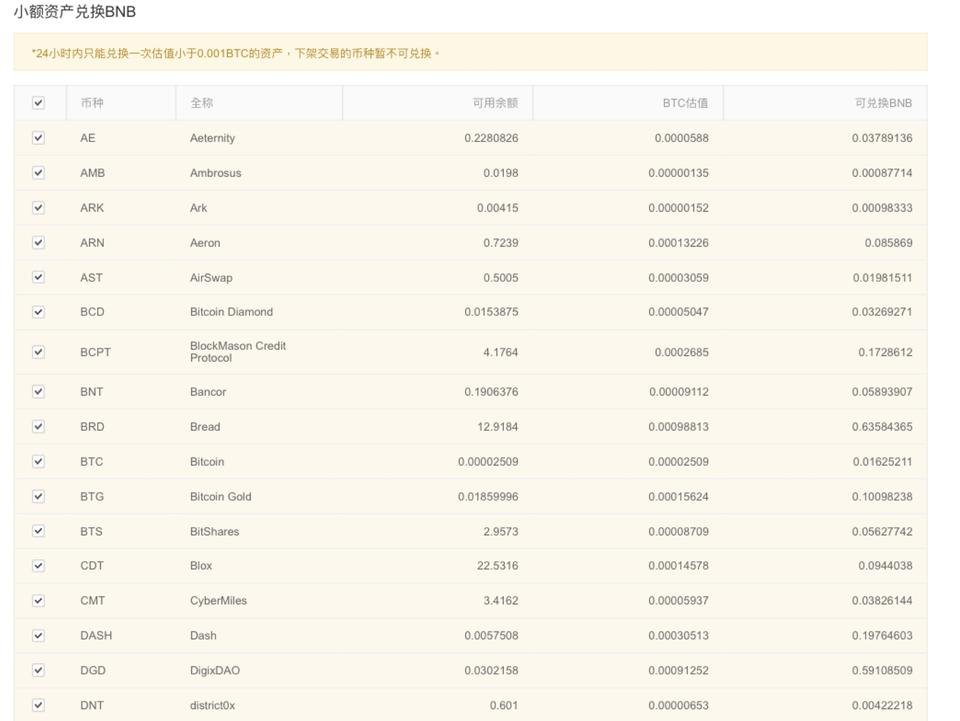Uncheck the DNT district0x row checkbox
The width and height of the screenshot is (960, 721).
39,705
